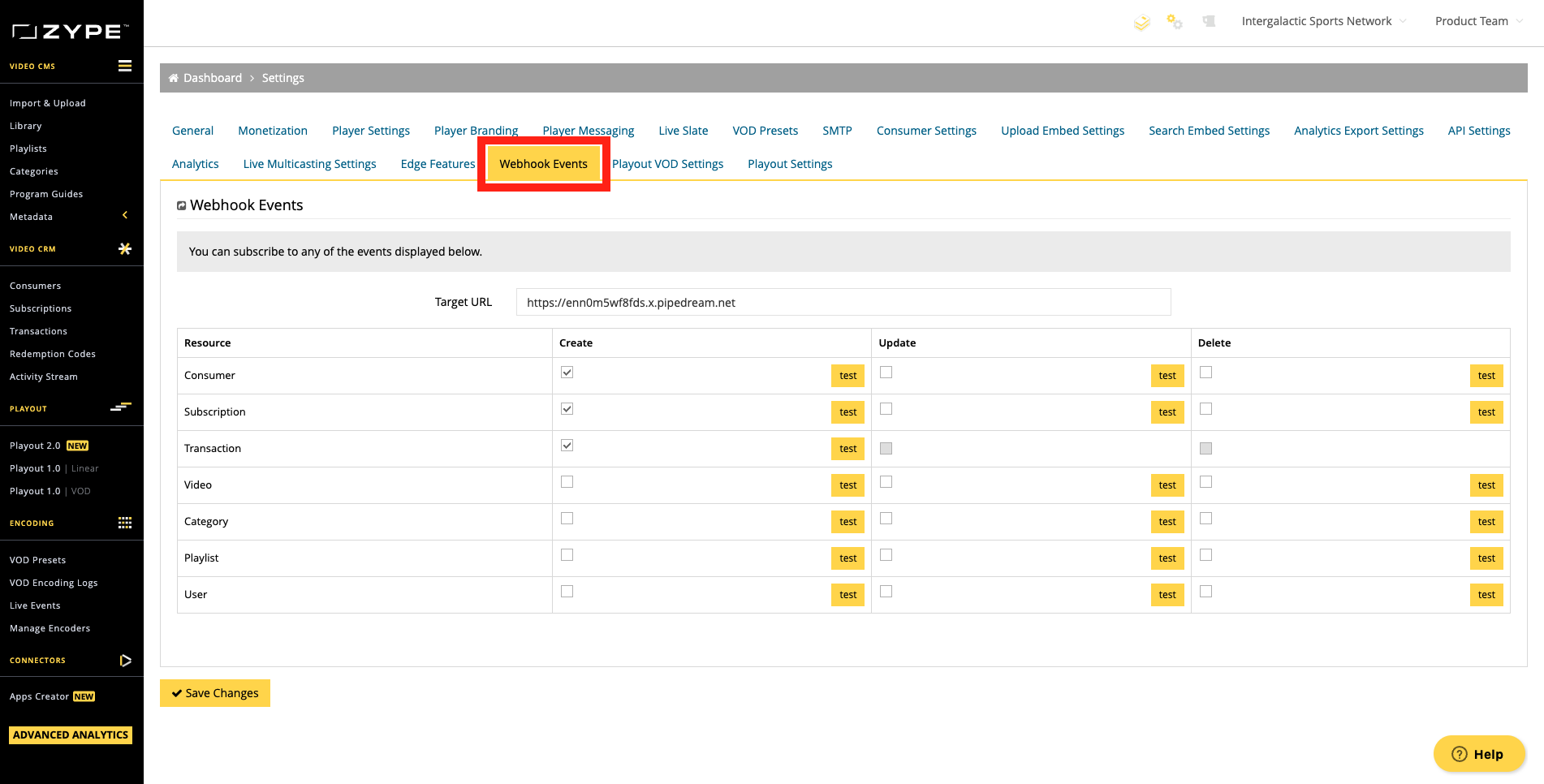Click Advanced Analytics button in sidebar
Viewport: 1544px width, 784px height.
click(71, 735)
